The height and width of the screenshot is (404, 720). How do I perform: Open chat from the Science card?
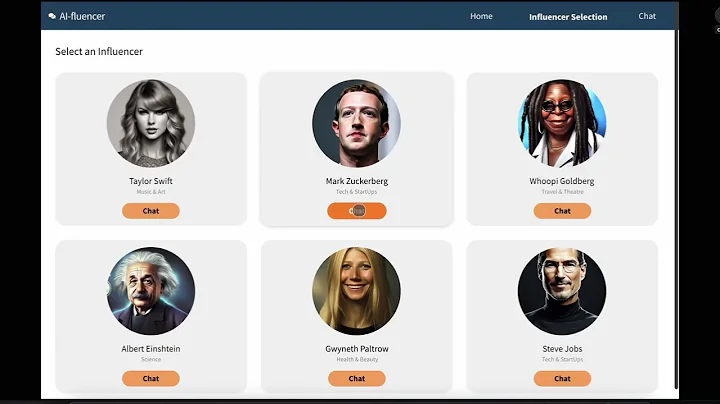pyautogui.click(x=151, y=378)
